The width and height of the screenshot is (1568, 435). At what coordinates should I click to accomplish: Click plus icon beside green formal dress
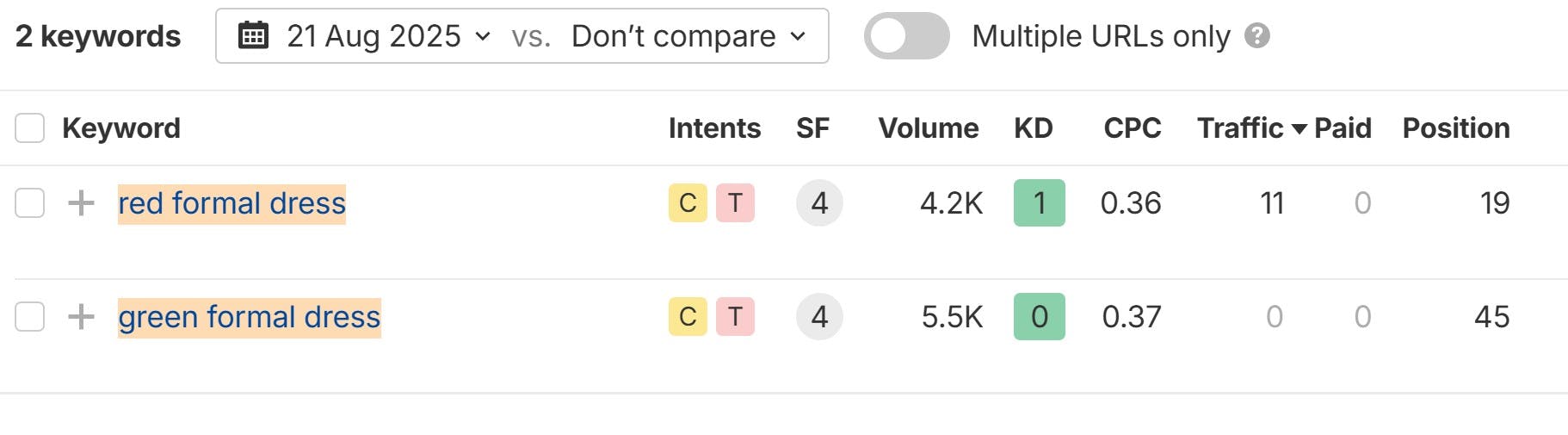[x=81, y=317]
